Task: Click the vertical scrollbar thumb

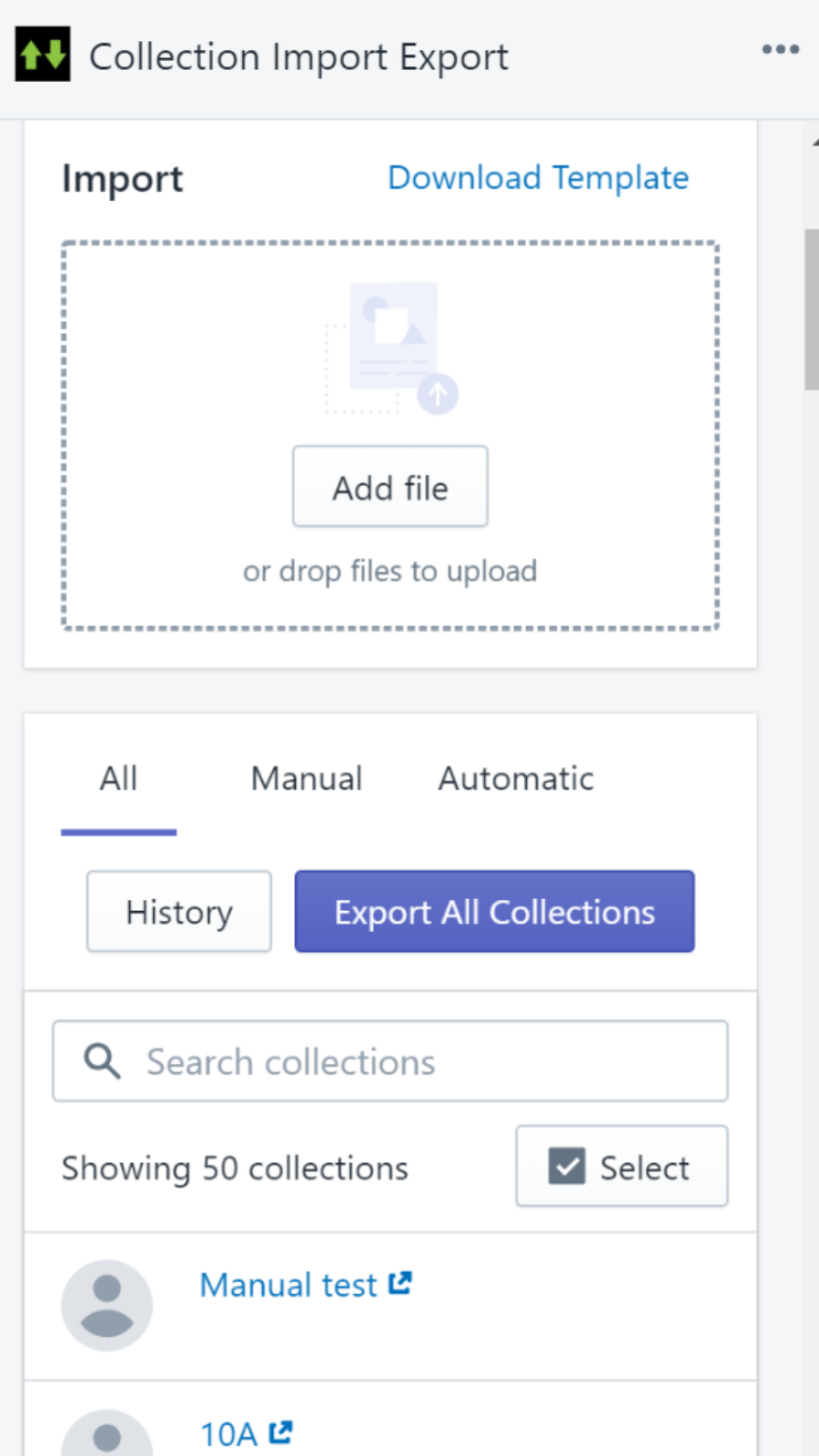Action: pyautogui.click(x=811, y=309)
